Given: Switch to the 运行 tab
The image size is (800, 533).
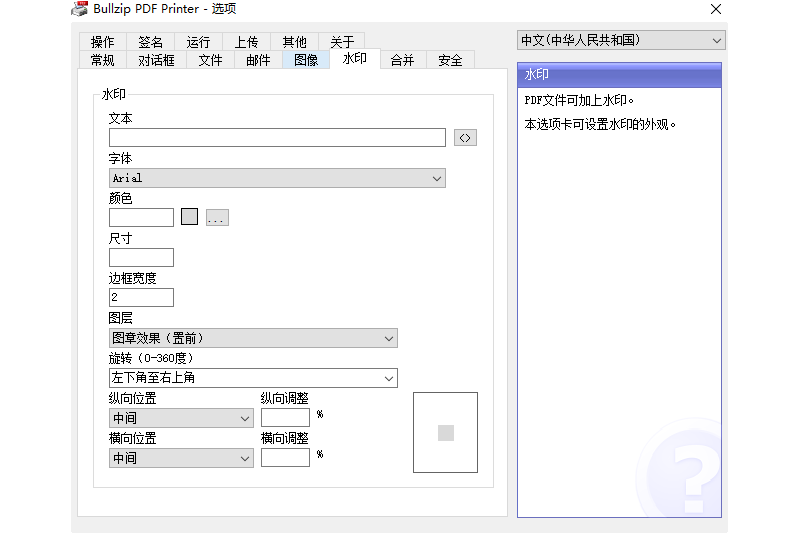Looking at the screenshot, I should pos(198,41).
